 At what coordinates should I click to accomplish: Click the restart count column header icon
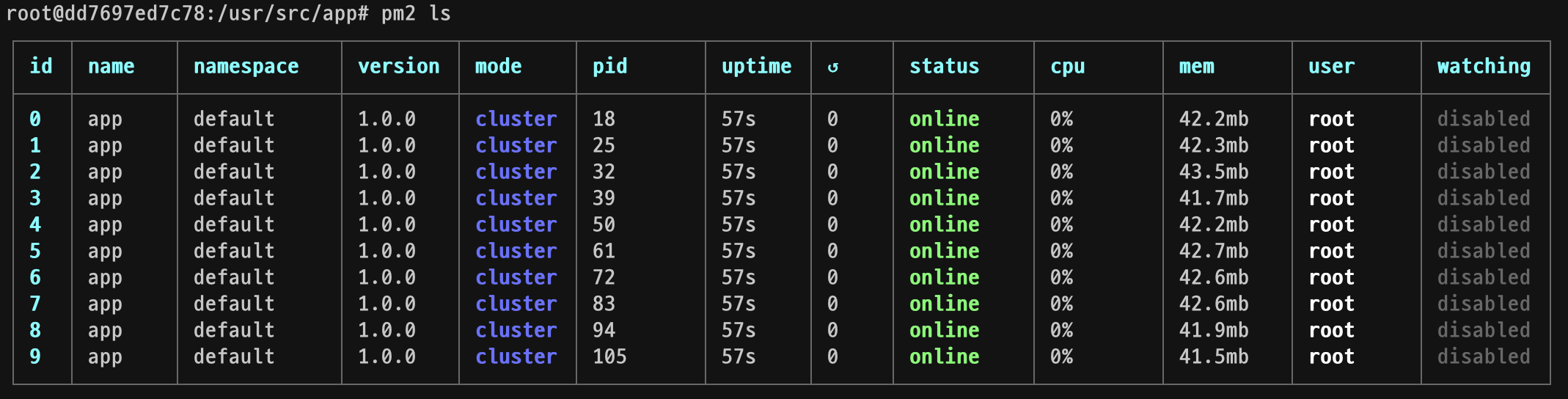pyautogui.click(x=832, y=67)
